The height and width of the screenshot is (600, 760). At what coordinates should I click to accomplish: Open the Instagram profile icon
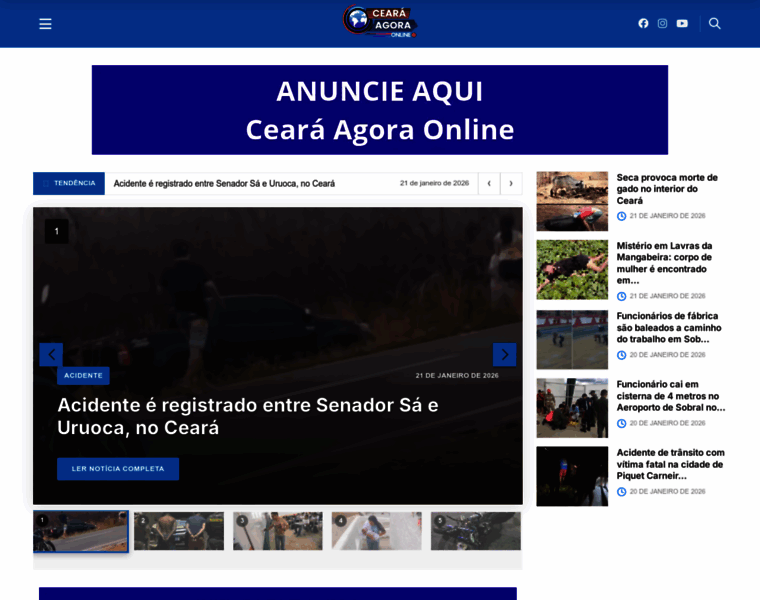click(x=662, y=24)
